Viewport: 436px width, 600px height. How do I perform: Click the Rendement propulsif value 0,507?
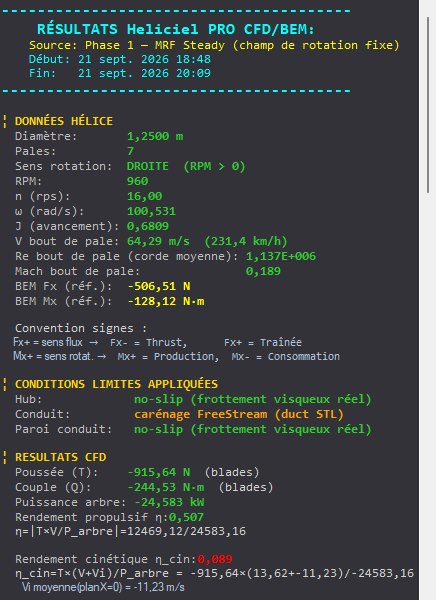click(x=186, y=517)
